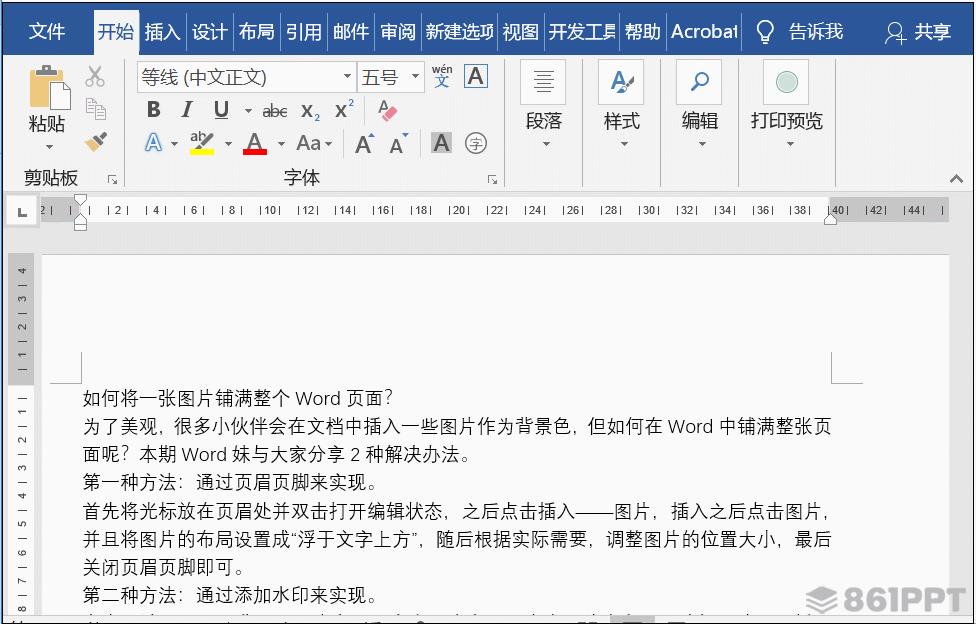The image size is (976, 624).
Task: Toggle italic formatting
Action: point(187,110)
